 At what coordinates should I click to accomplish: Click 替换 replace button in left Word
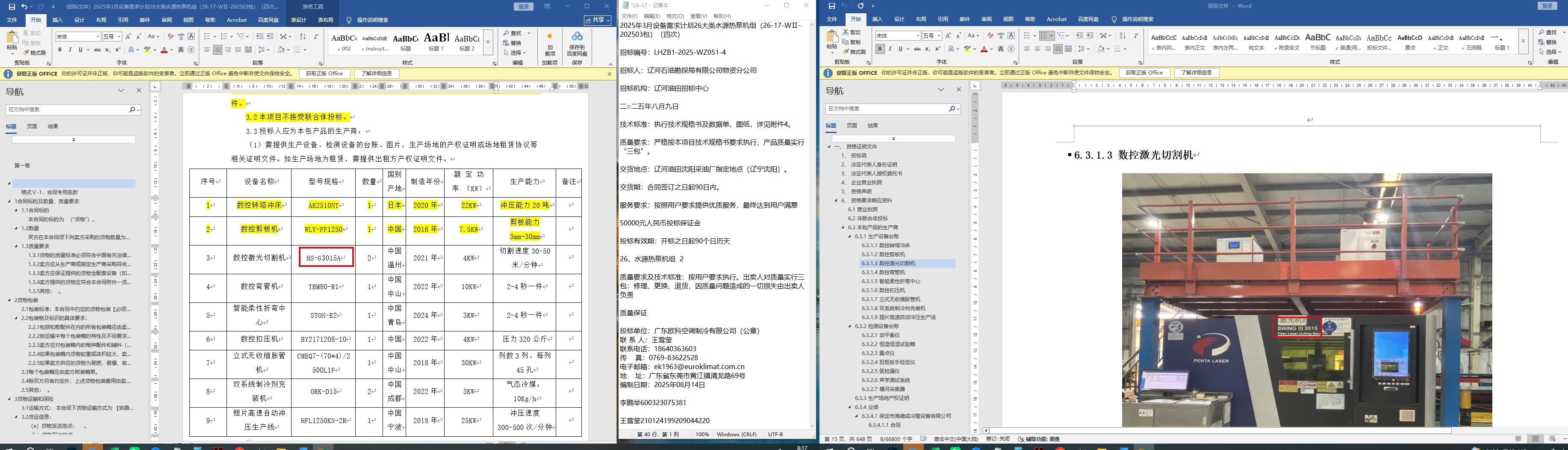tap(513, 43)
